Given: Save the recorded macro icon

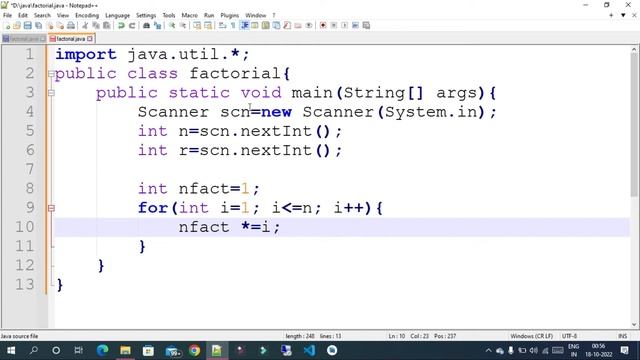Looking at the screenshot, I should pos(366,25).
